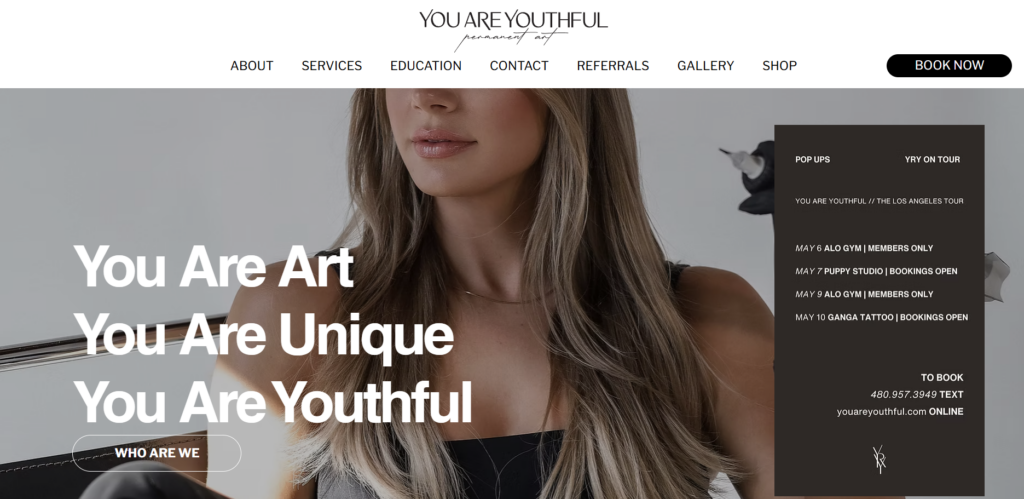Click the Who Are We button

pos(157,453)
